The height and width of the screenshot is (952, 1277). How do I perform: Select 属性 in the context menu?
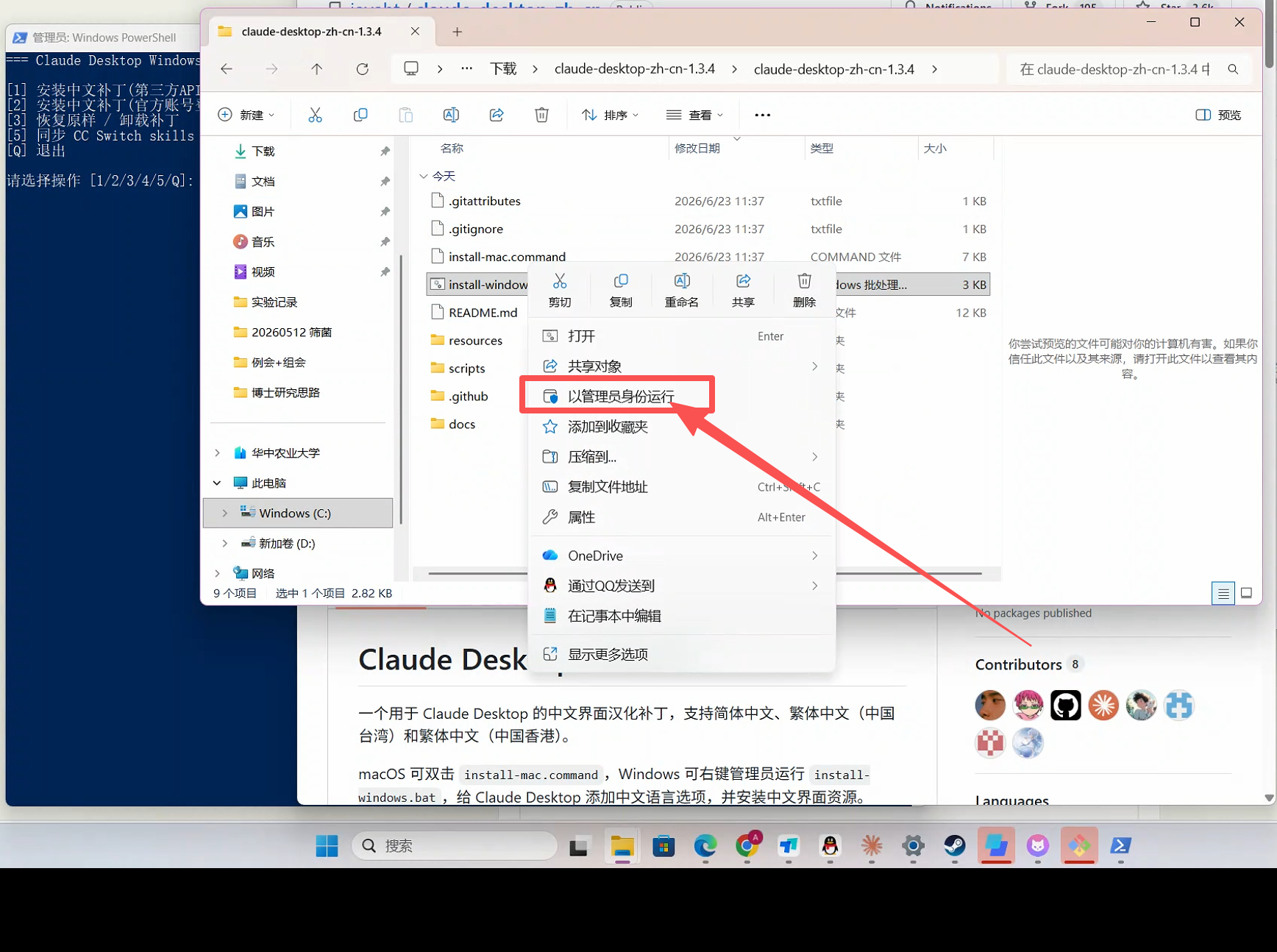(682, 517)
